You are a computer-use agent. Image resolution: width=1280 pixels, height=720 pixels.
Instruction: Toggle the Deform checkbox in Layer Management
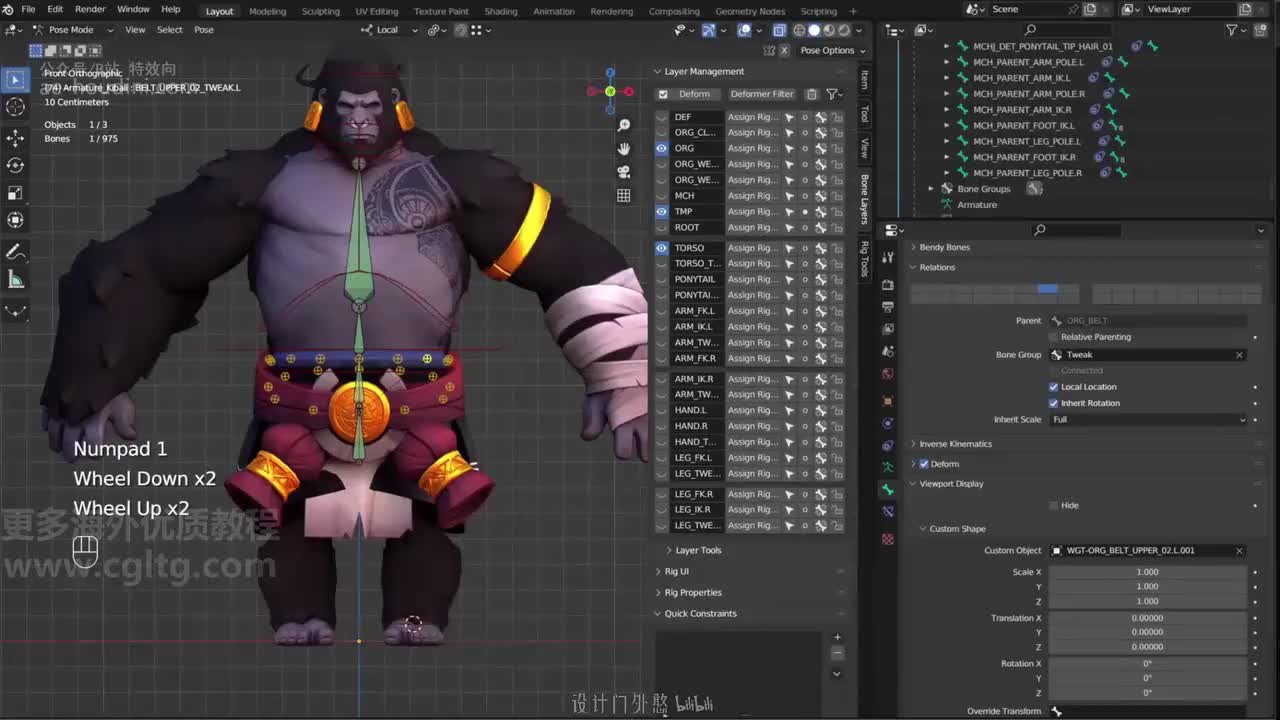point(663,94)
